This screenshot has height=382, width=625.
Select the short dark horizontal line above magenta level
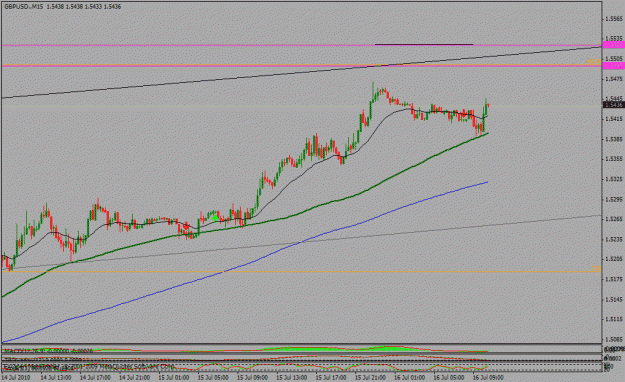pos(424,44)
